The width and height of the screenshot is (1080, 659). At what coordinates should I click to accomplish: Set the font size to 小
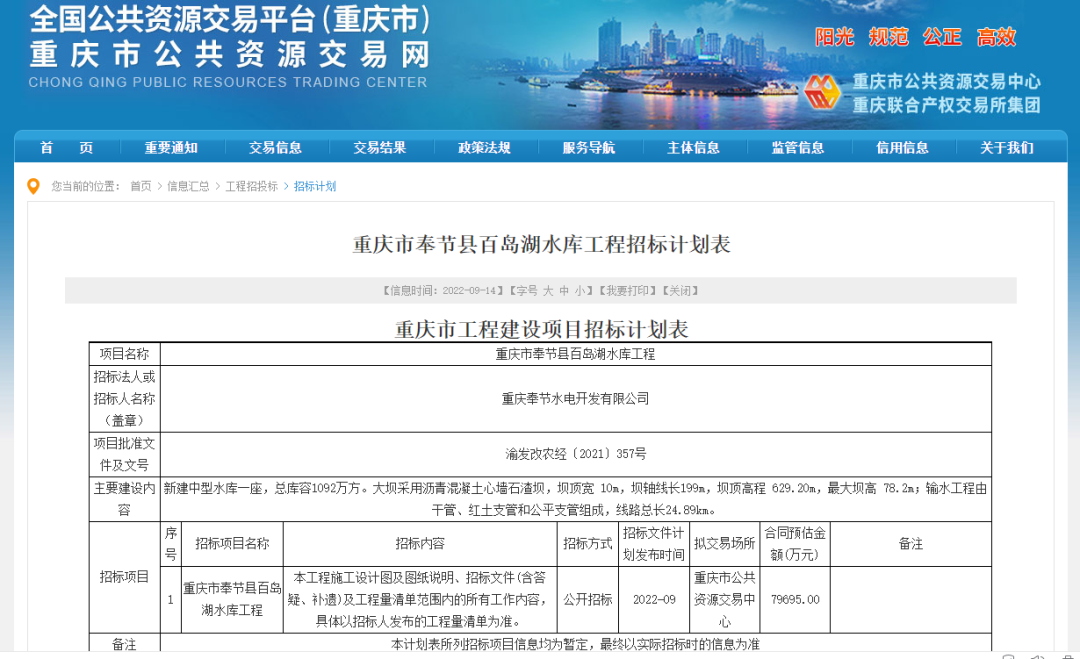(x=580, y=291)
